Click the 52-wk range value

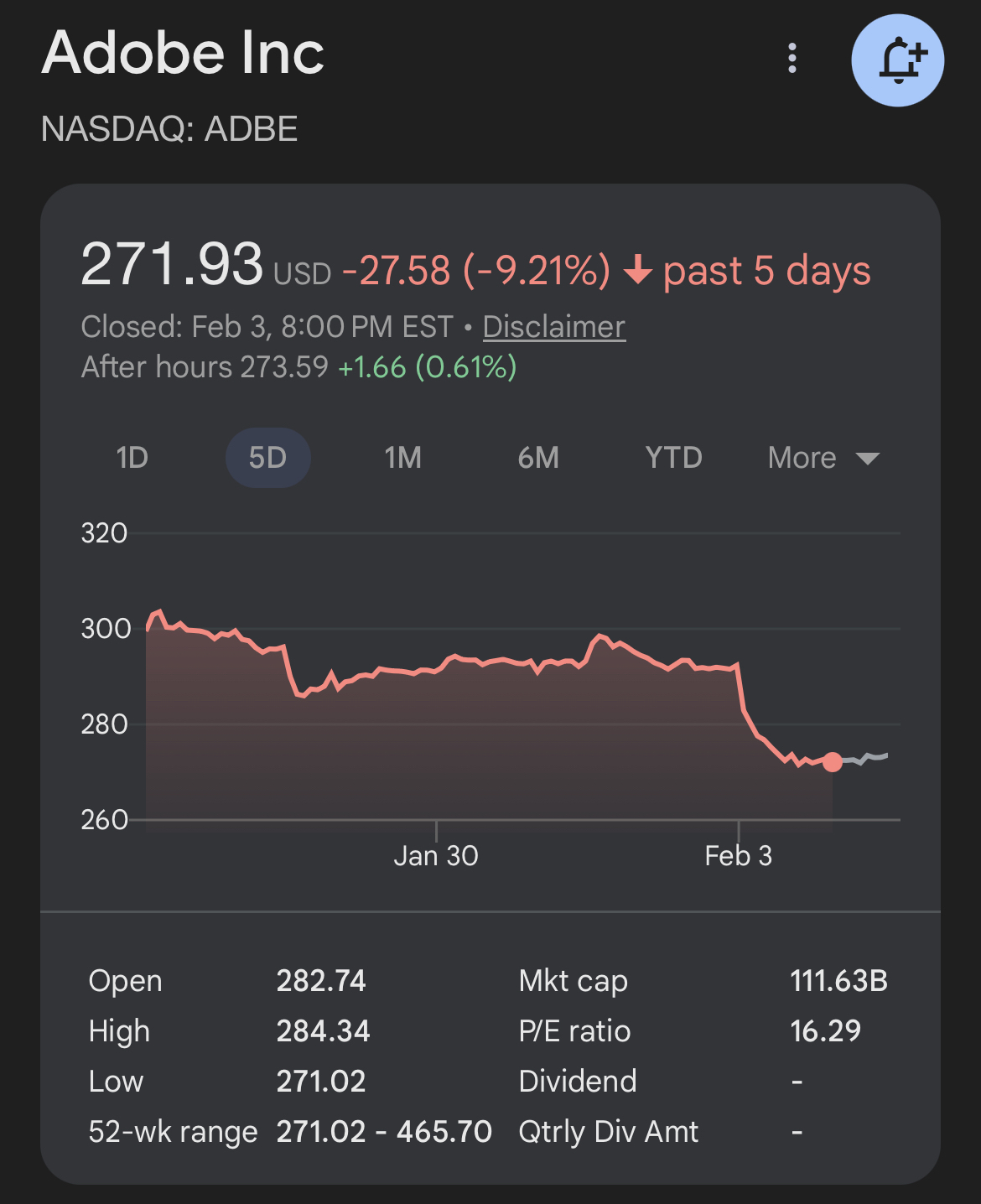(384, 1131)
